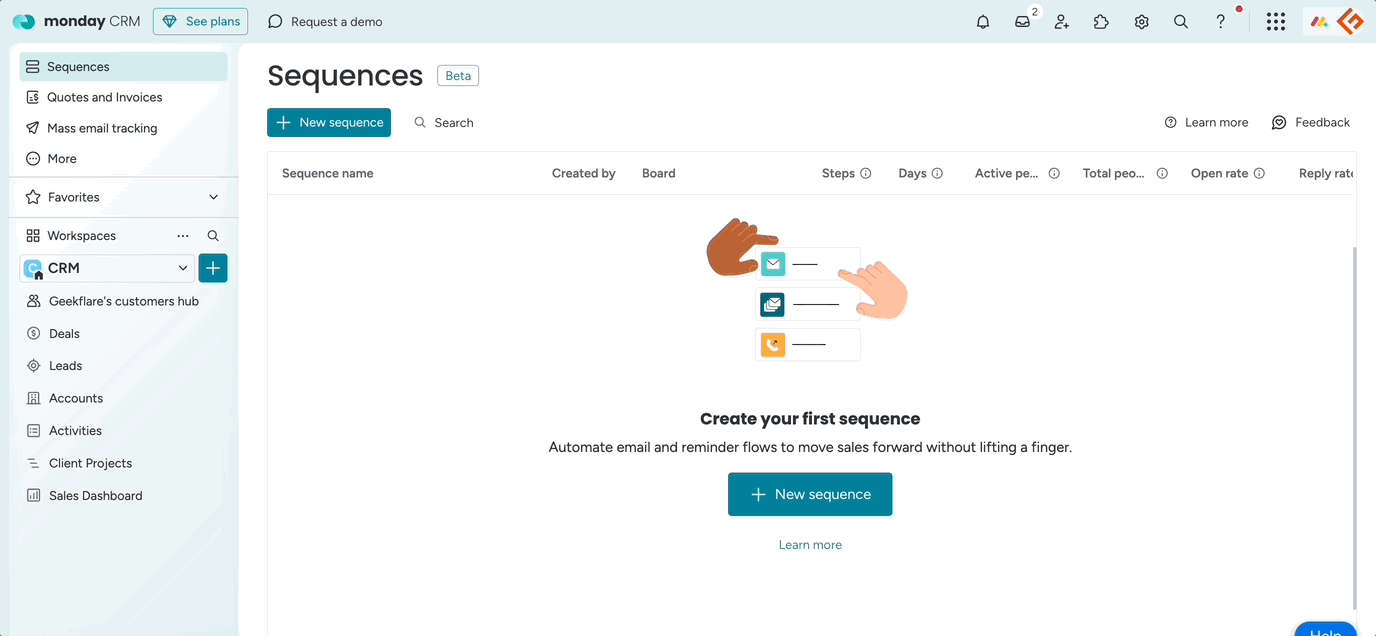Open the inbox with 2 badge
The width and height of the screenshot is (1376, 636).
pos(1022,21)
